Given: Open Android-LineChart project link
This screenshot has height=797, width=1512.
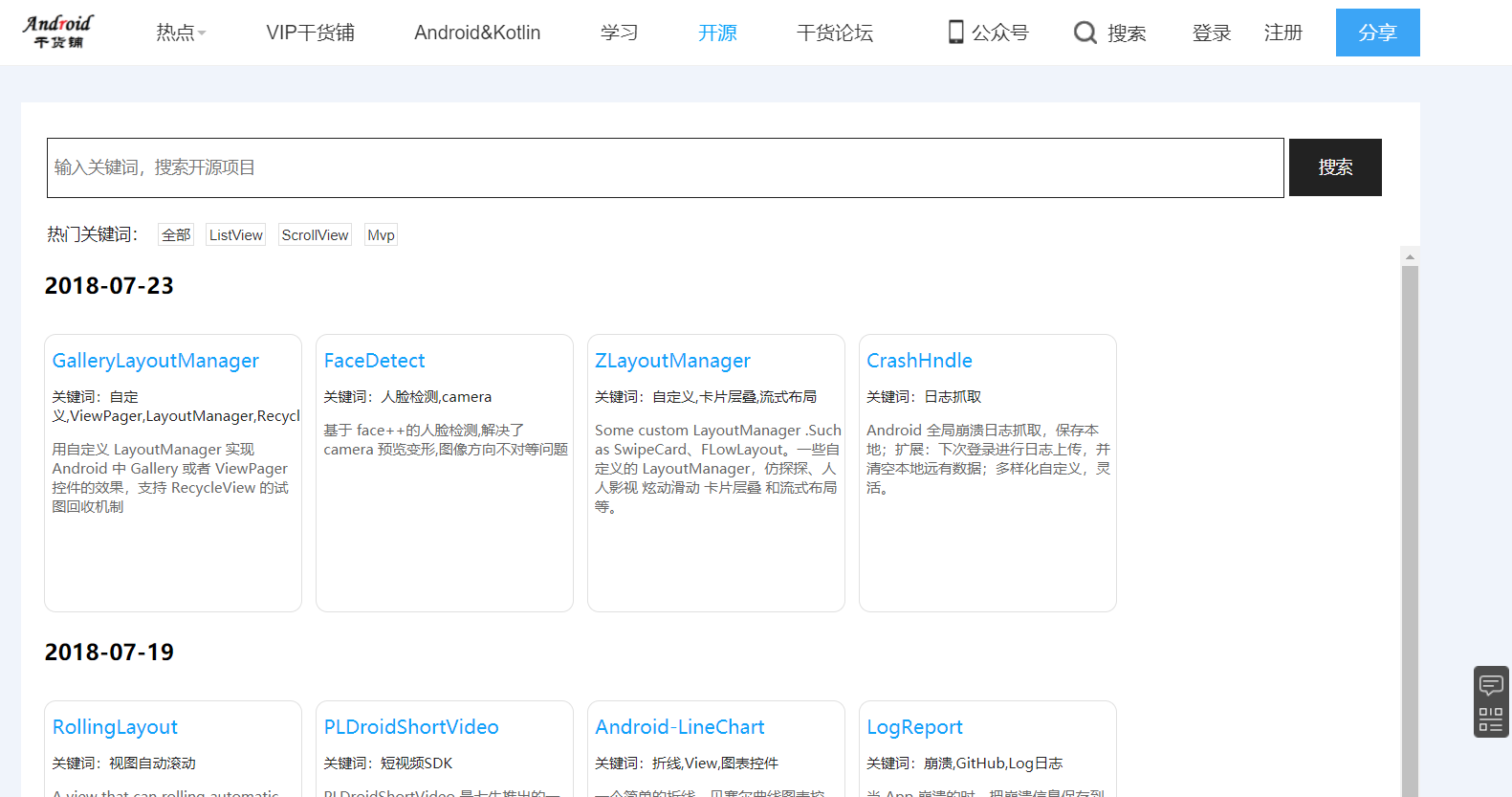Looking at the screenshot, I should point(680,727).
